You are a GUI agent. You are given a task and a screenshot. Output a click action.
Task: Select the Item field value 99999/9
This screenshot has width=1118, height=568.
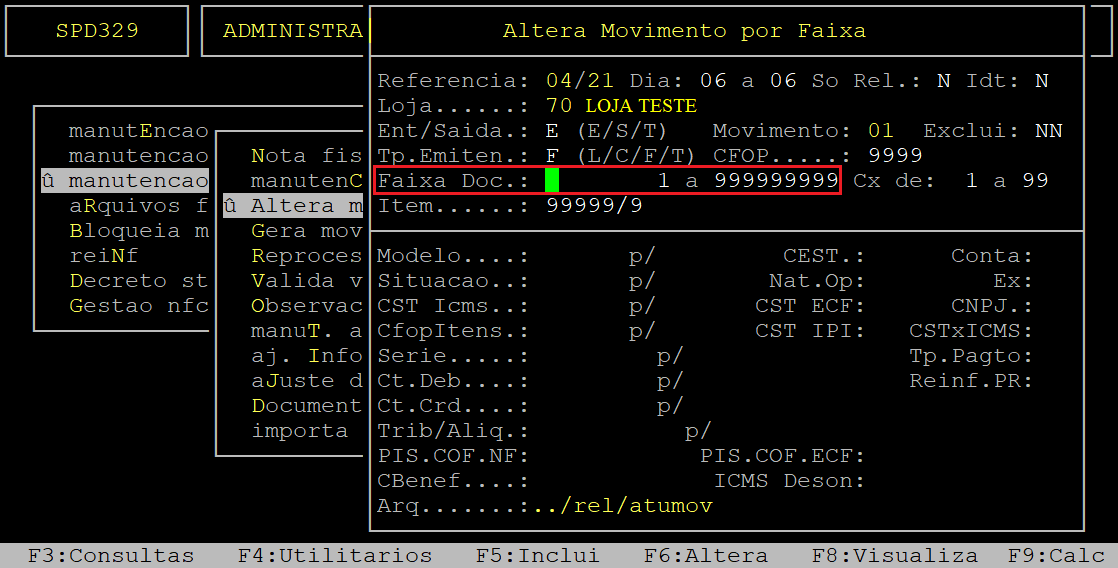(x=594, y=205)
